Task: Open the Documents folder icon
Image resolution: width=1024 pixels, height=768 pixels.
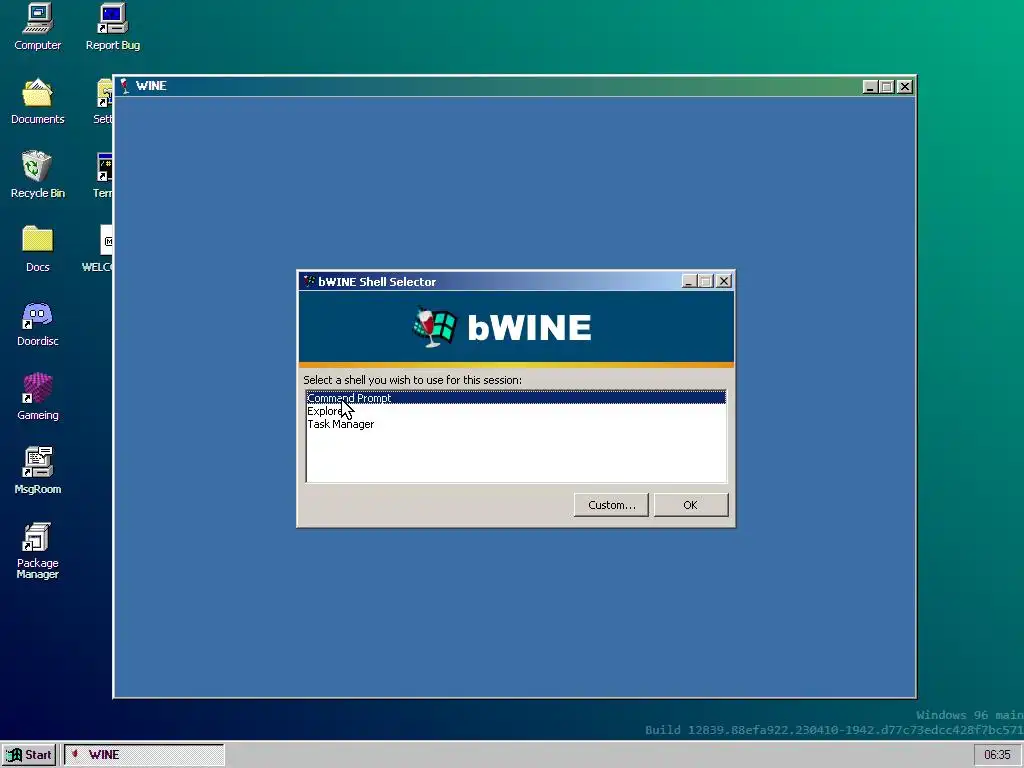Action: point(37,101)
